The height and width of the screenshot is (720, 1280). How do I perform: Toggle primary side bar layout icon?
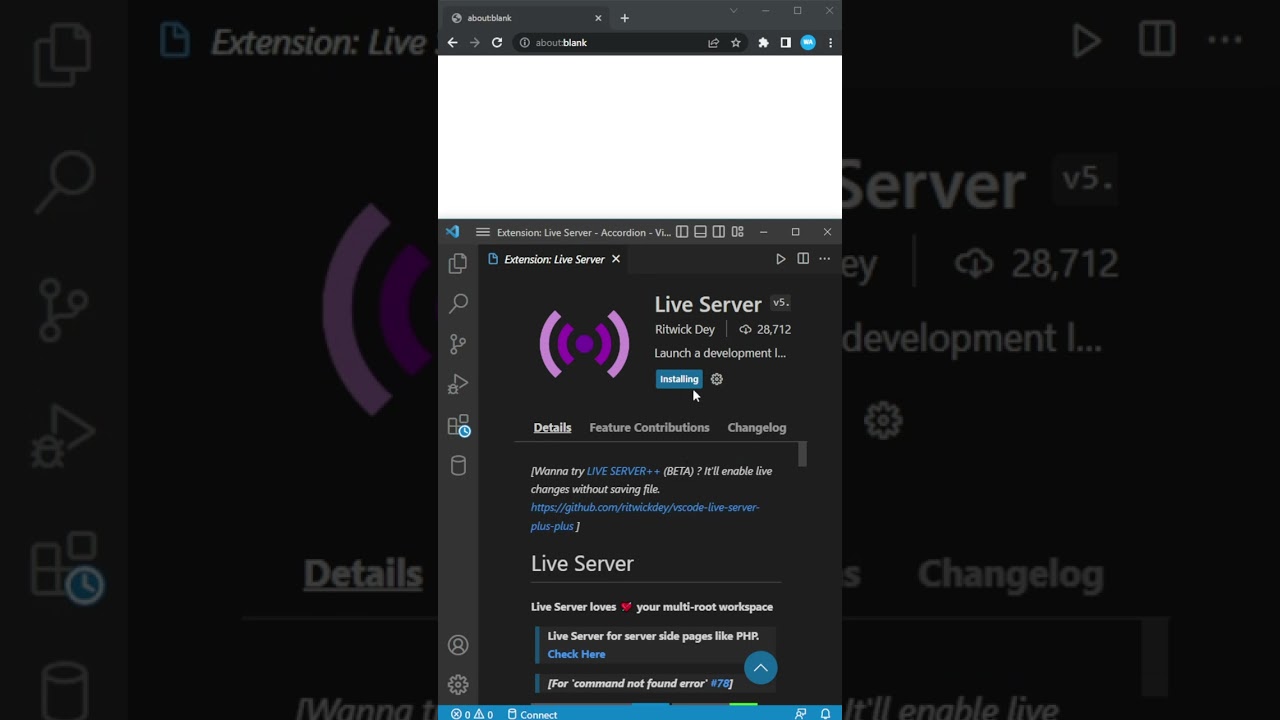click(x=682, y=232)
